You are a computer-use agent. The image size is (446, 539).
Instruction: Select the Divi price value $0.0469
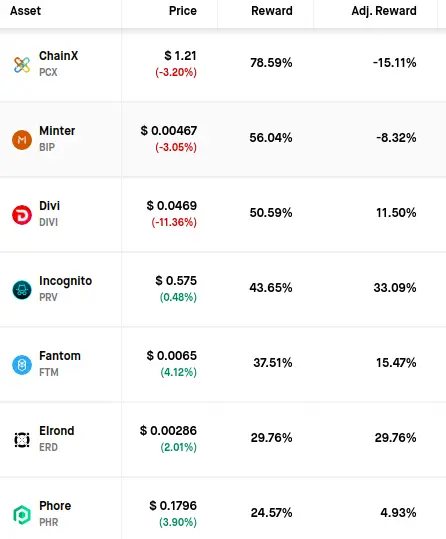click(x=172, y=206)
